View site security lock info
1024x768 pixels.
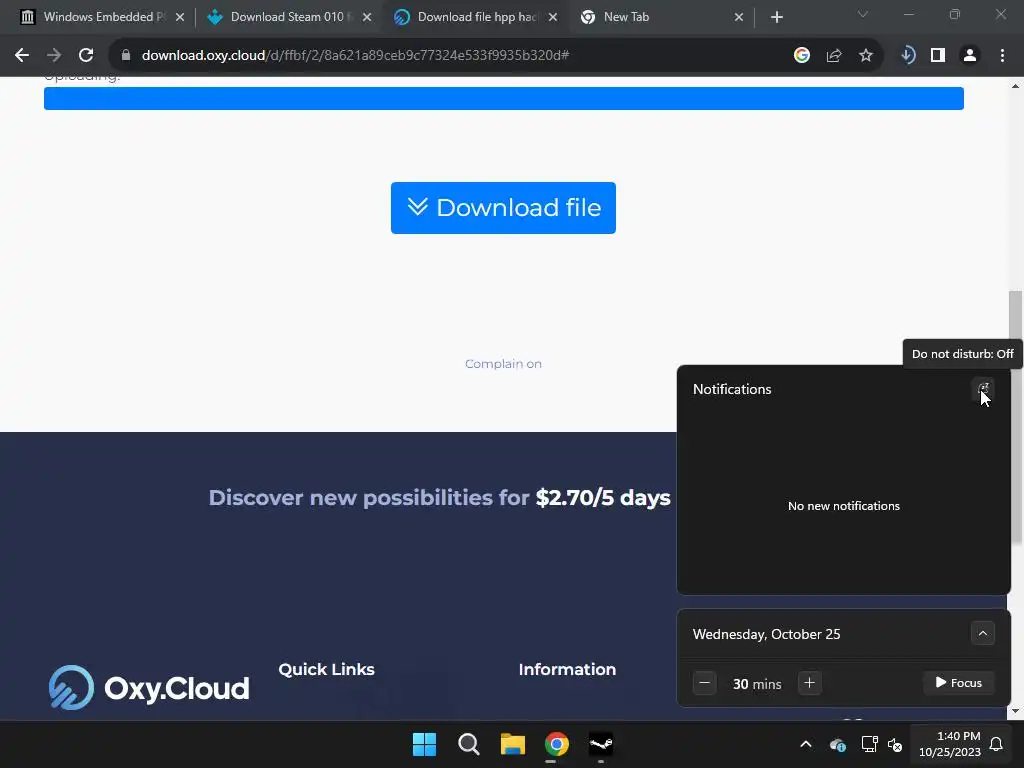[x=126, y=56]
